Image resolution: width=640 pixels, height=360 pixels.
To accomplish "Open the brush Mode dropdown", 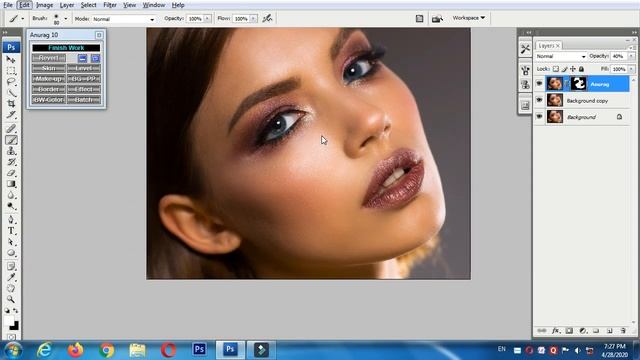I will tap(124, 19).
